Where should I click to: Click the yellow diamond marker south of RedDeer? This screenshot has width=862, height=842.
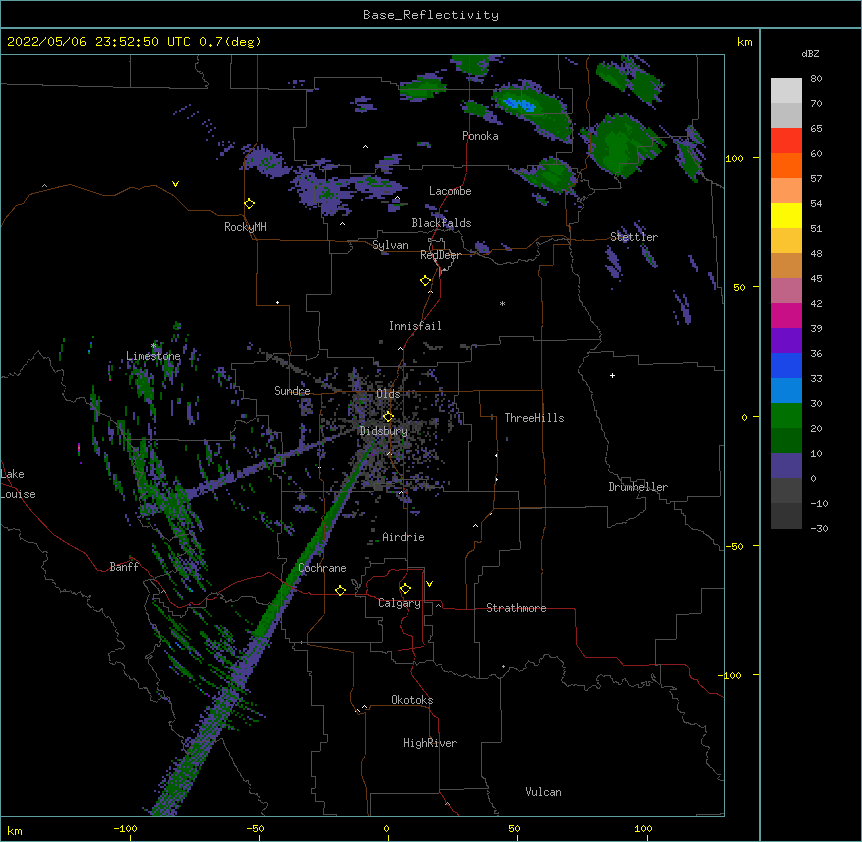pyautogui.click(x=426, y=281)
